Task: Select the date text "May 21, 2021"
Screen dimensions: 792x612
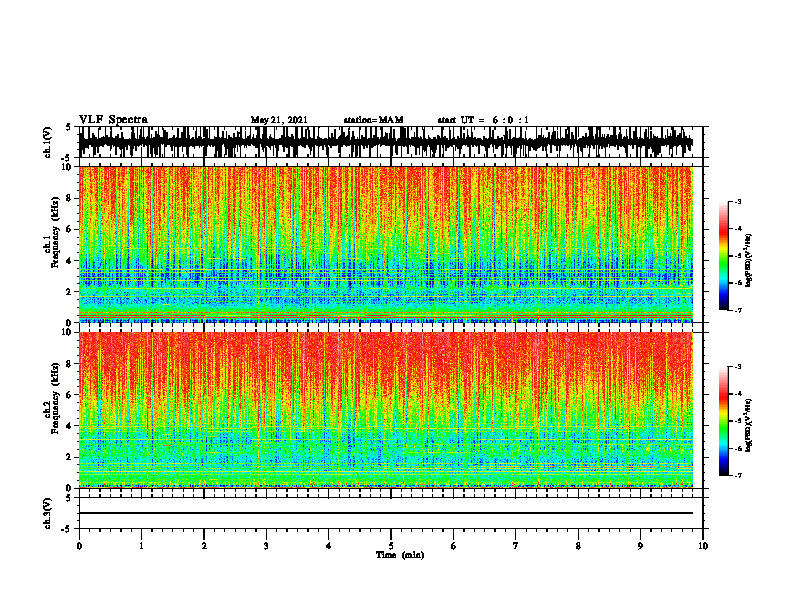Action: tap(279, 120)
